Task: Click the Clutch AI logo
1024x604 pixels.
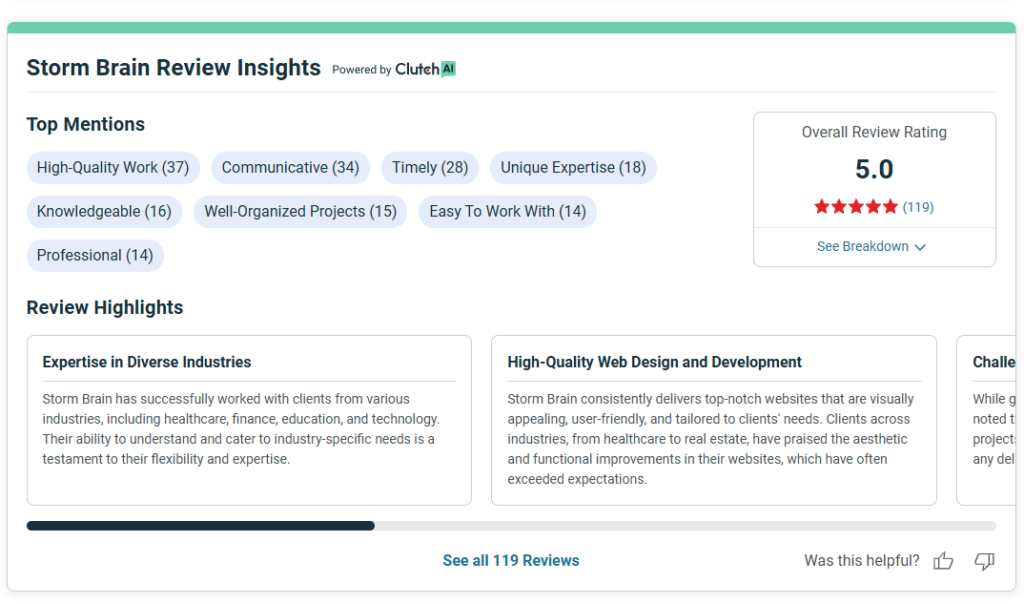Action: pyautogui.click(x=425, y=69)
